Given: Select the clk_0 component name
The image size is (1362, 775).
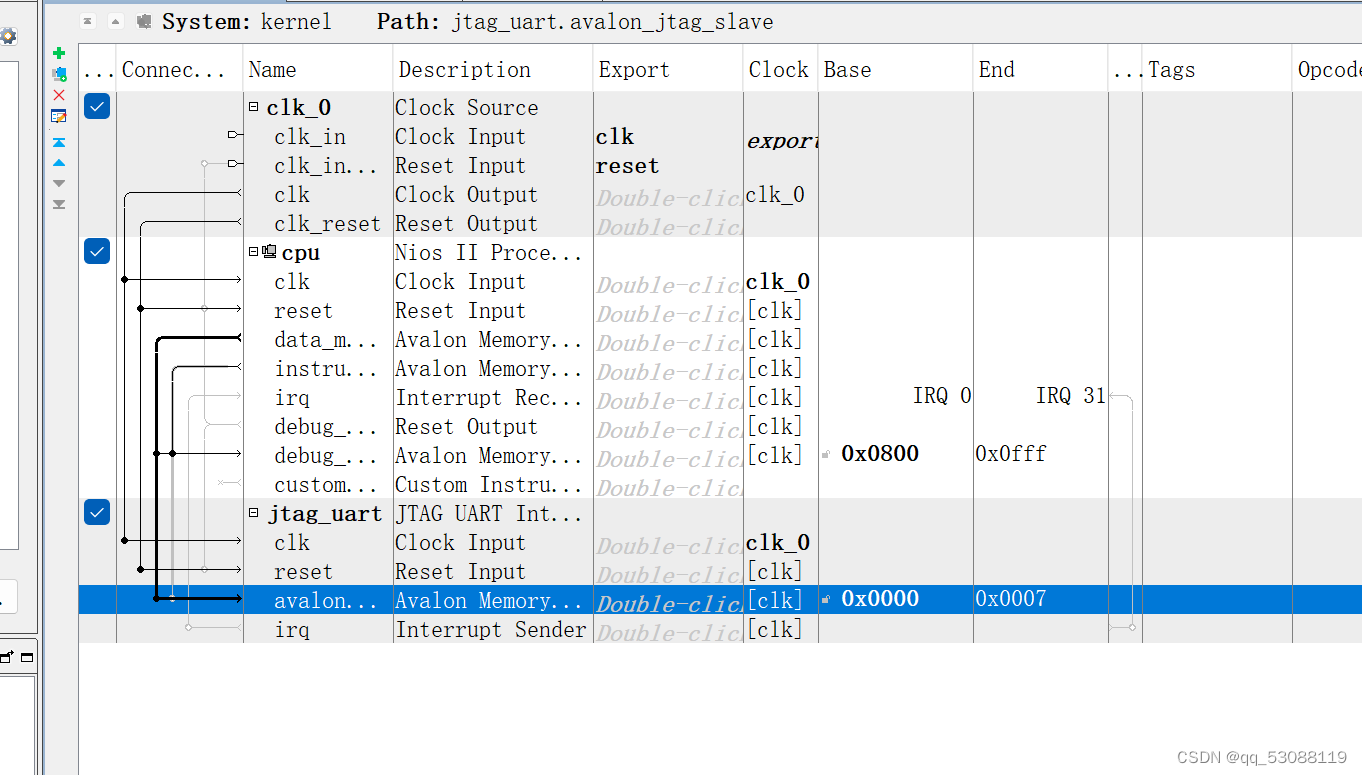Looking at the screenshot, I should pyautogui.click(x=298, y=108).
